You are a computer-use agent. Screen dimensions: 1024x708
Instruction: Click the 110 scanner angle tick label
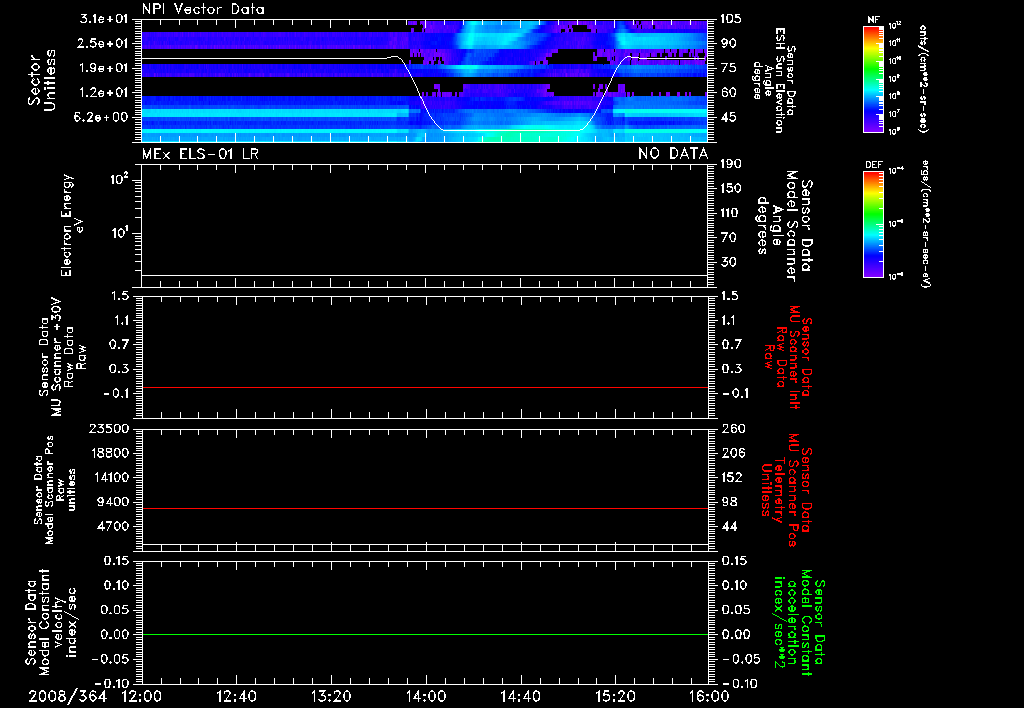coord(731,213)
